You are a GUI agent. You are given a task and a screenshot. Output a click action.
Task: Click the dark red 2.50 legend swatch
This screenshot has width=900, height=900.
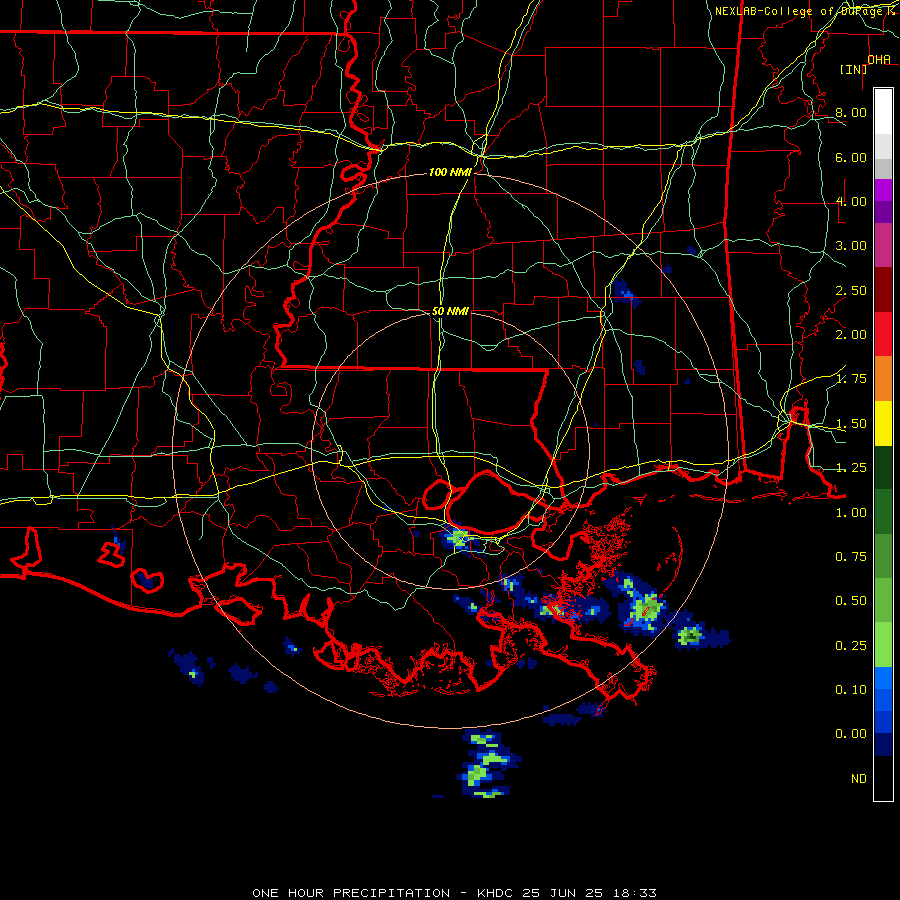(883, 290)
